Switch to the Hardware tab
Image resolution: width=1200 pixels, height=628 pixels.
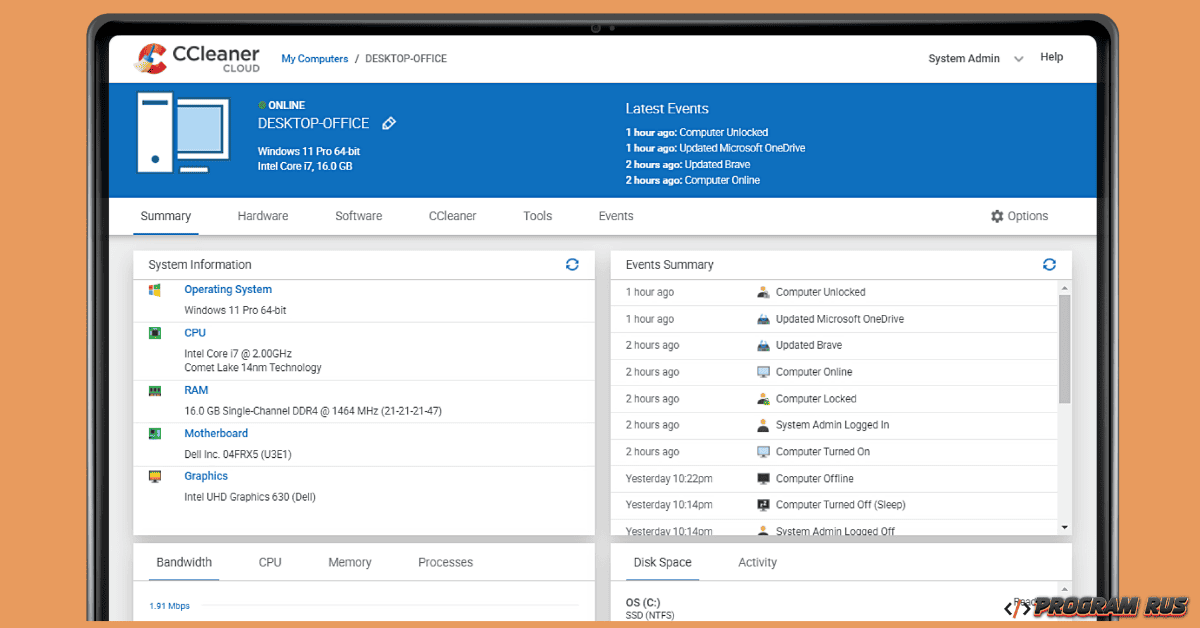tap(263, 216)
